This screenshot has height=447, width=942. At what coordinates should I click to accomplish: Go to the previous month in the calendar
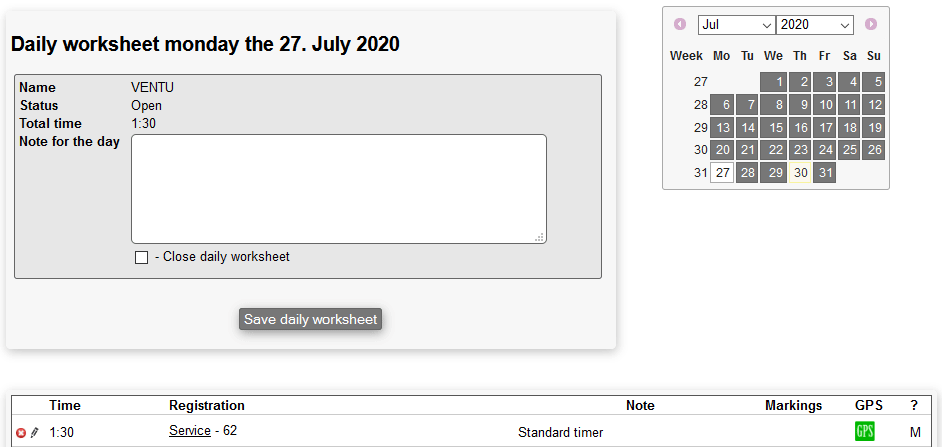[680, 24]
